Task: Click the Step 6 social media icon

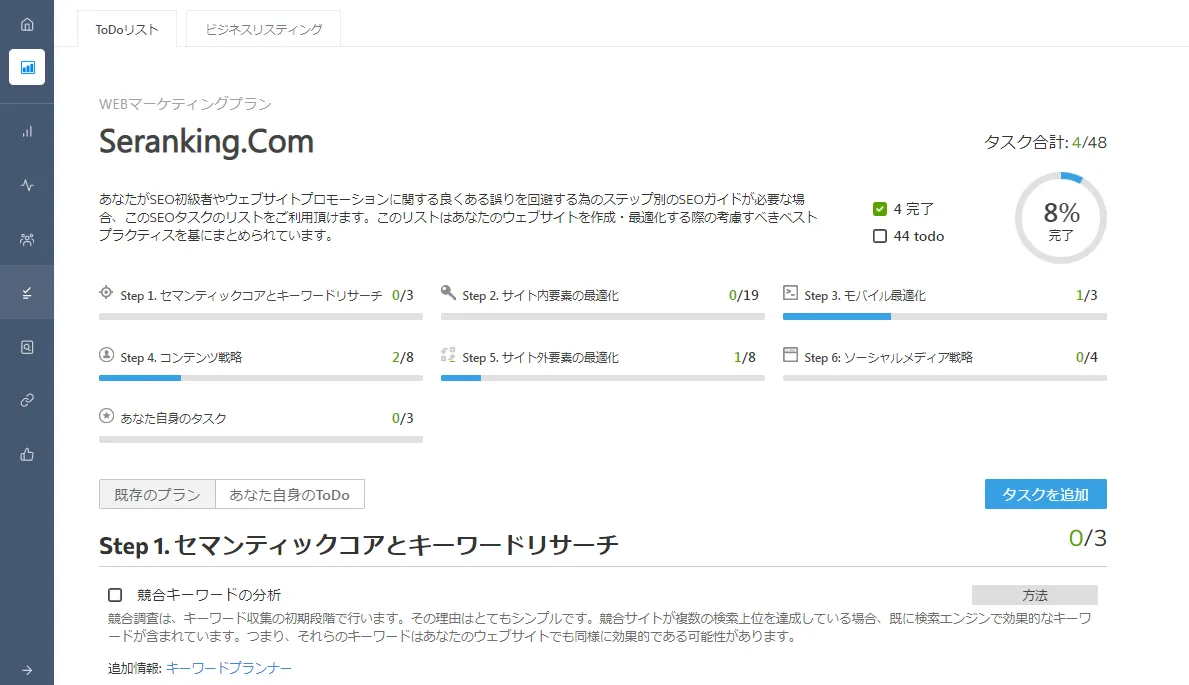Action: [x=790, y=355]
